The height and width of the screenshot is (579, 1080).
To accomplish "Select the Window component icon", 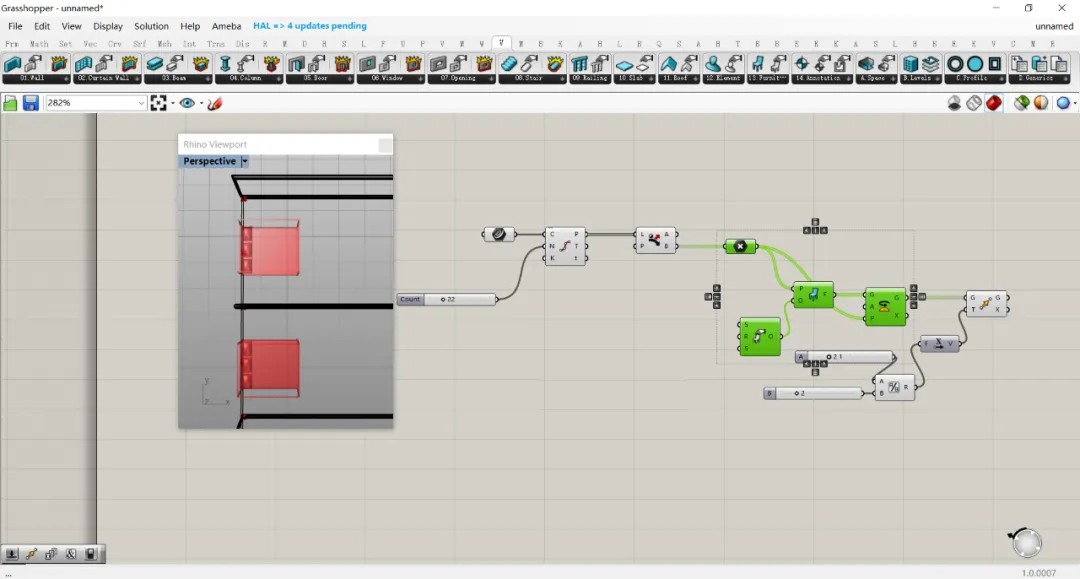I will pos(367,65).
